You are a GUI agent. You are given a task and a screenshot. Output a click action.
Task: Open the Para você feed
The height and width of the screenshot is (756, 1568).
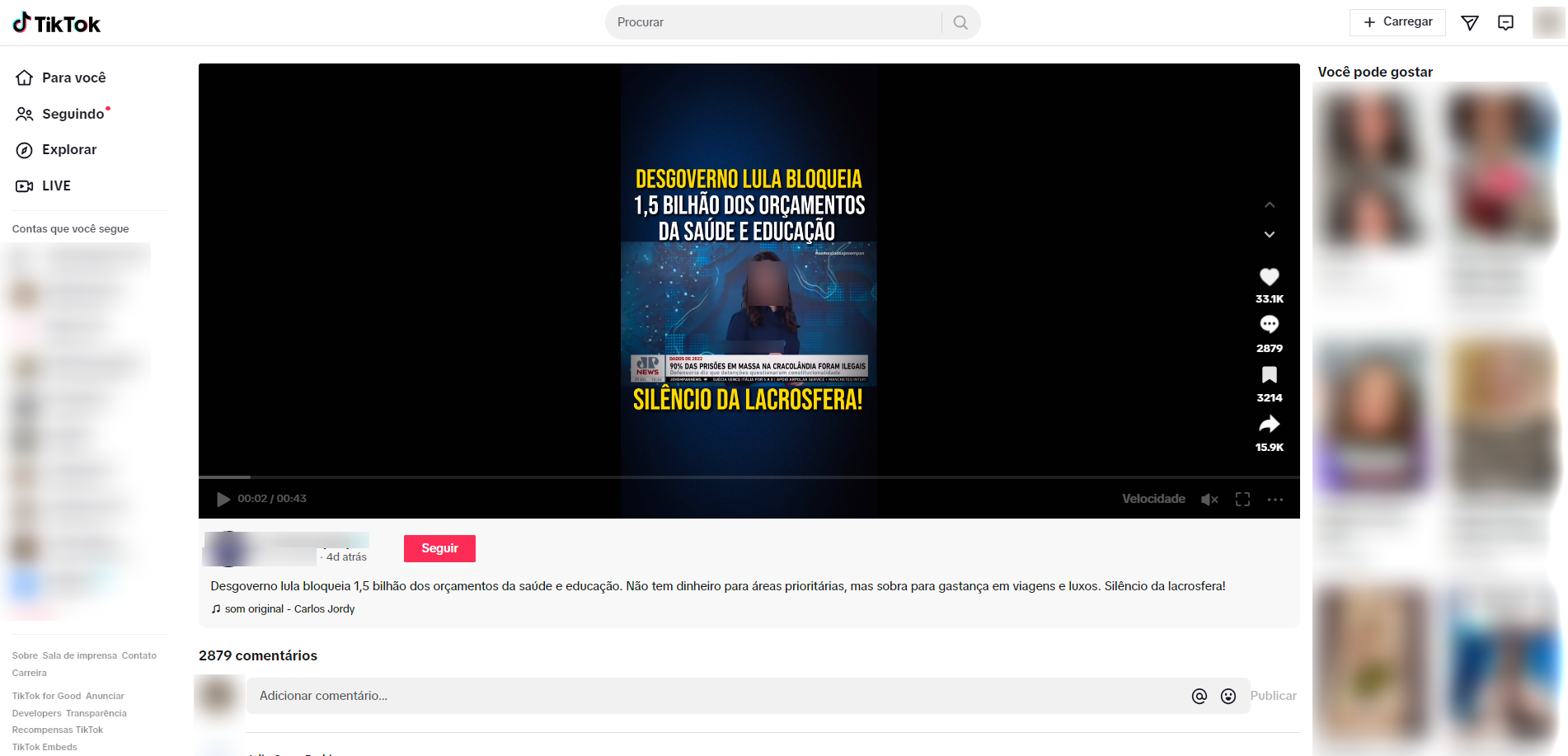61,77
